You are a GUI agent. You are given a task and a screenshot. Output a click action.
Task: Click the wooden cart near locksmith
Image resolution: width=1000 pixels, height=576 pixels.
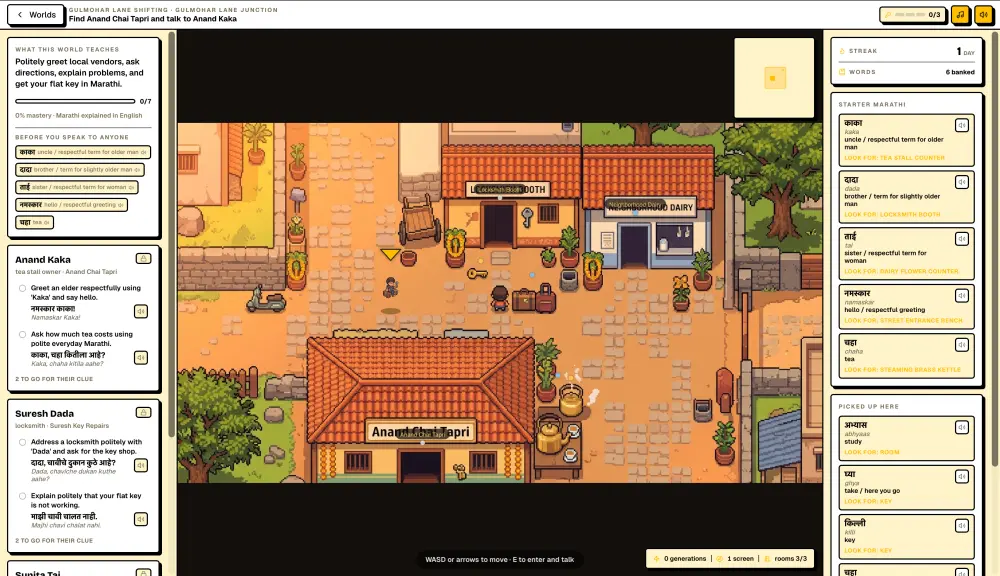point(420,218)
